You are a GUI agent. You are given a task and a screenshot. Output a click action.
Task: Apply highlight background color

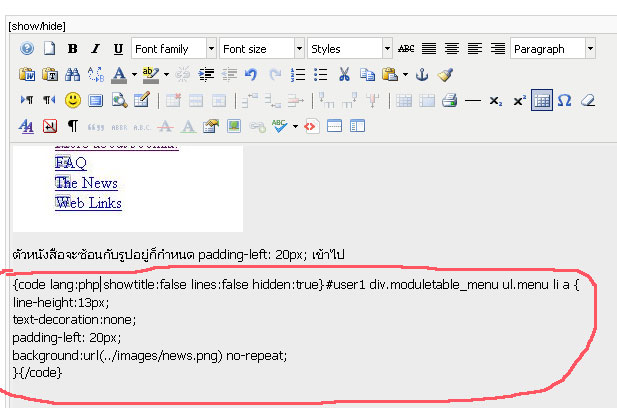pyautogui.click(x=151, y=75)
